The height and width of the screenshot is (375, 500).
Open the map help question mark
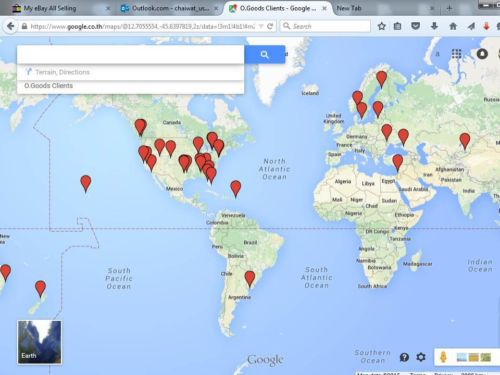tap(404, 357)
